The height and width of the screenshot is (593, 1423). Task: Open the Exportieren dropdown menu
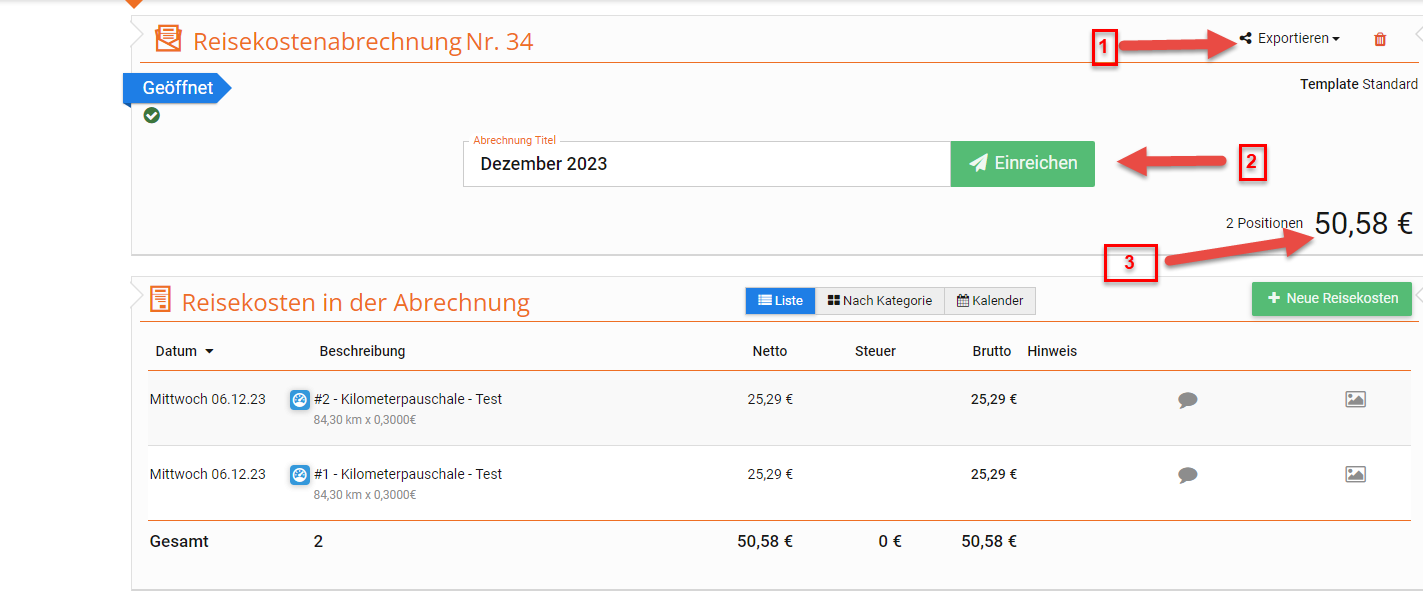pyautogui.click(x=1291, y=39)
